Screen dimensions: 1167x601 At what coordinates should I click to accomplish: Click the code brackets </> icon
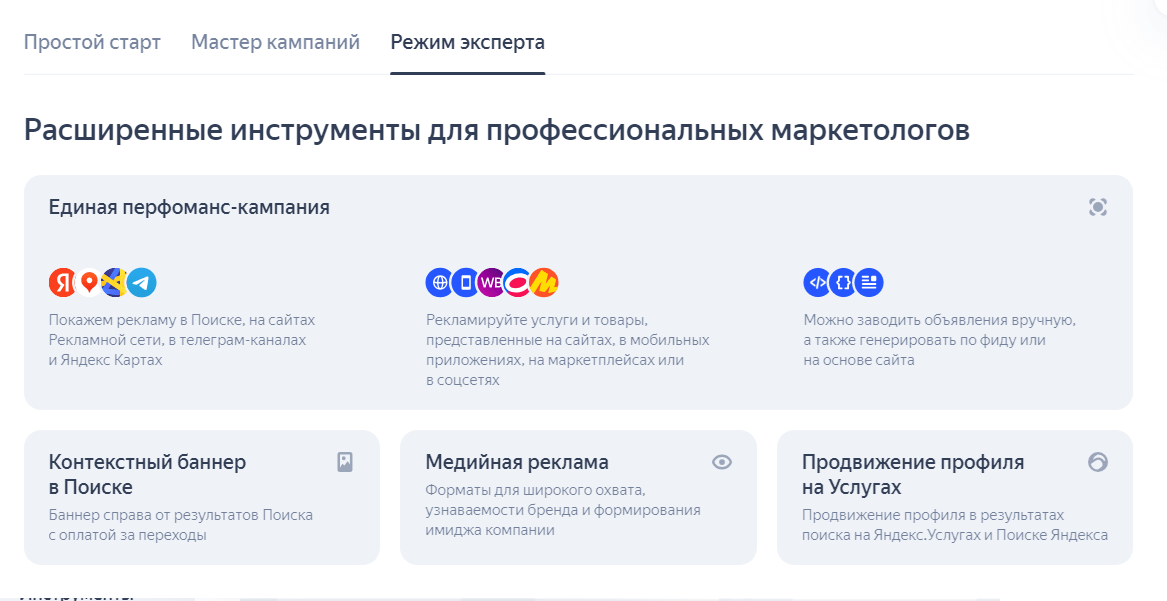tap(817, 283)
